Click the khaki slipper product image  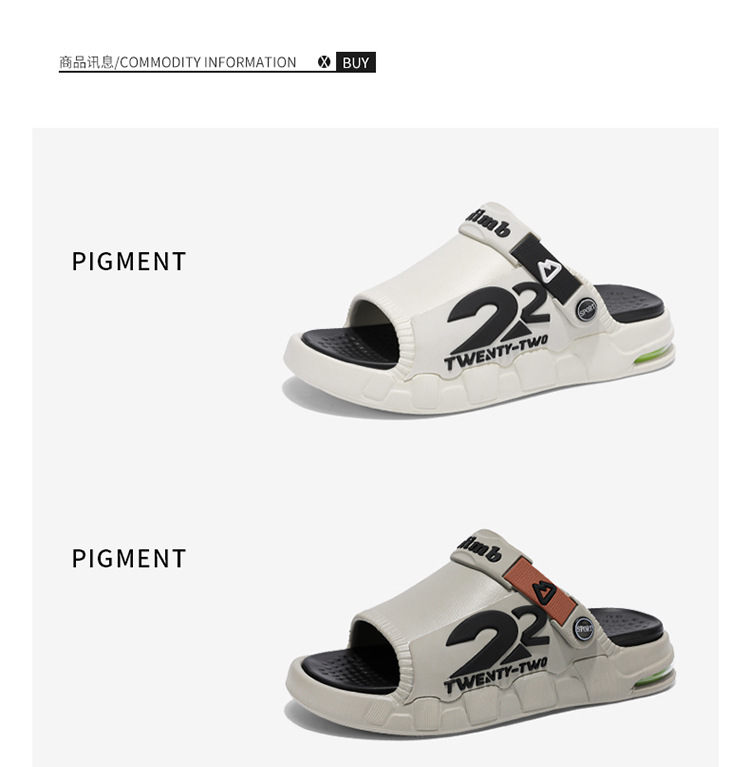[480, 632]
